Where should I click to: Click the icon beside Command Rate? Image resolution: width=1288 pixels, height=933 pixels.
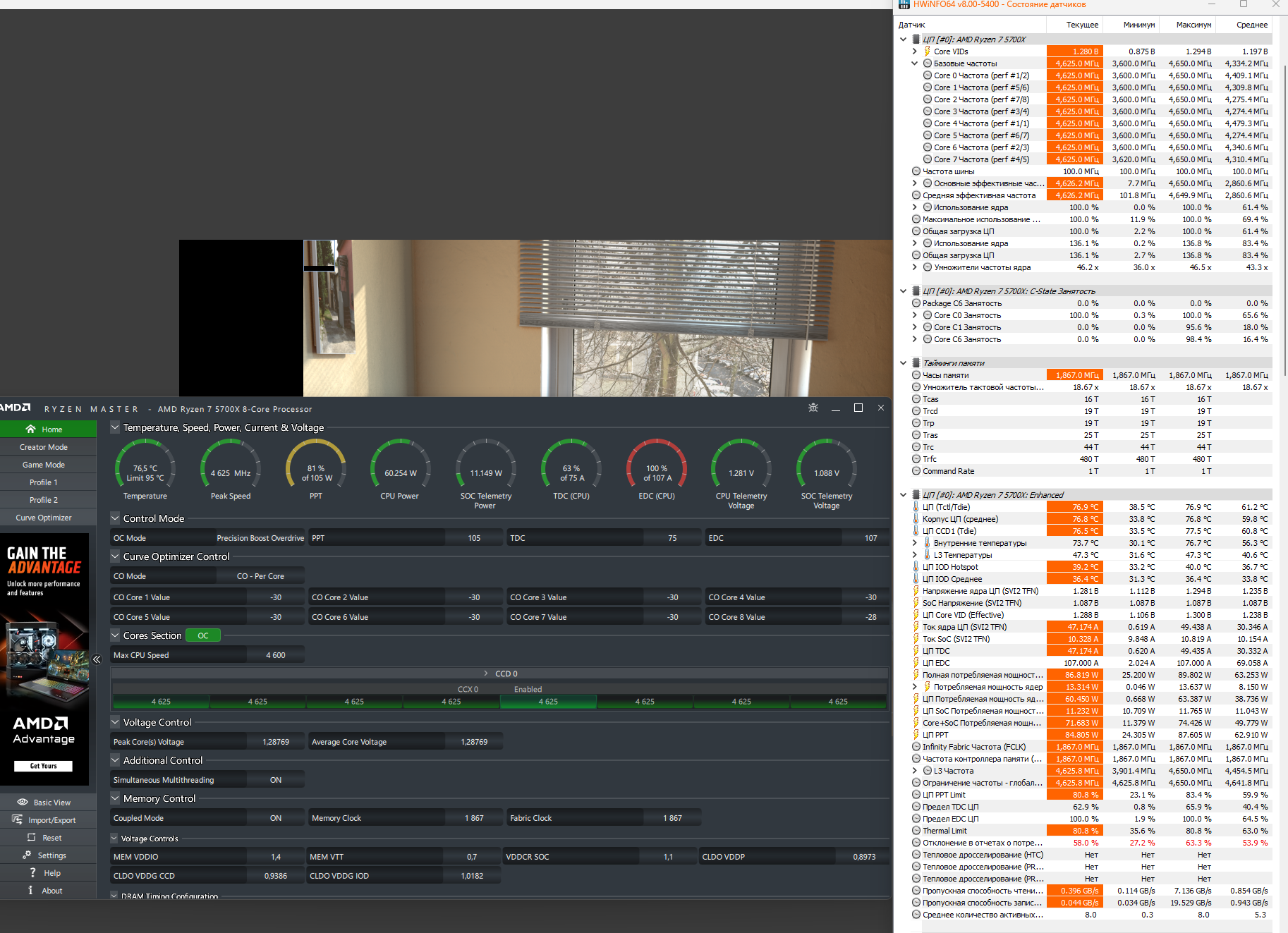coord(916,471)
